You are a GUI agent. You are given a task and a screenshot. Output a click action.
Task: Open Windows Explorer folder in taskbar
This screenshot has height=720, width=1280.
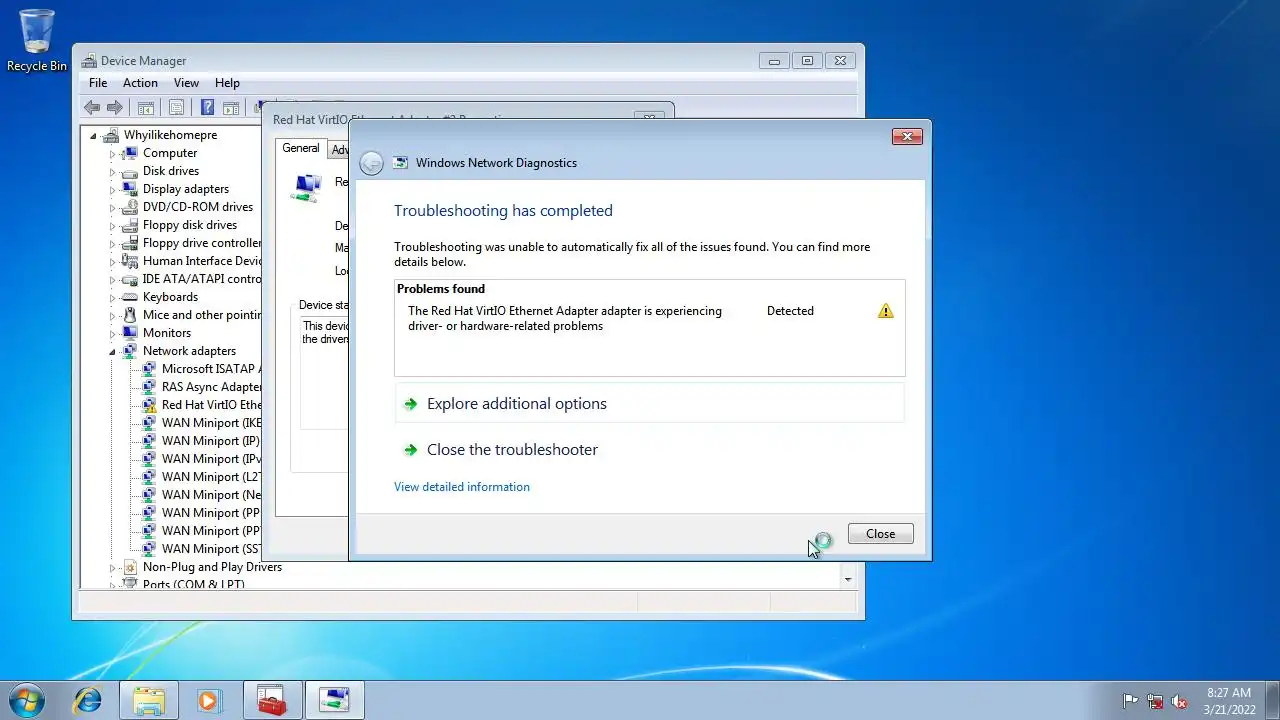pyautogui.click(x=149, y=701)
